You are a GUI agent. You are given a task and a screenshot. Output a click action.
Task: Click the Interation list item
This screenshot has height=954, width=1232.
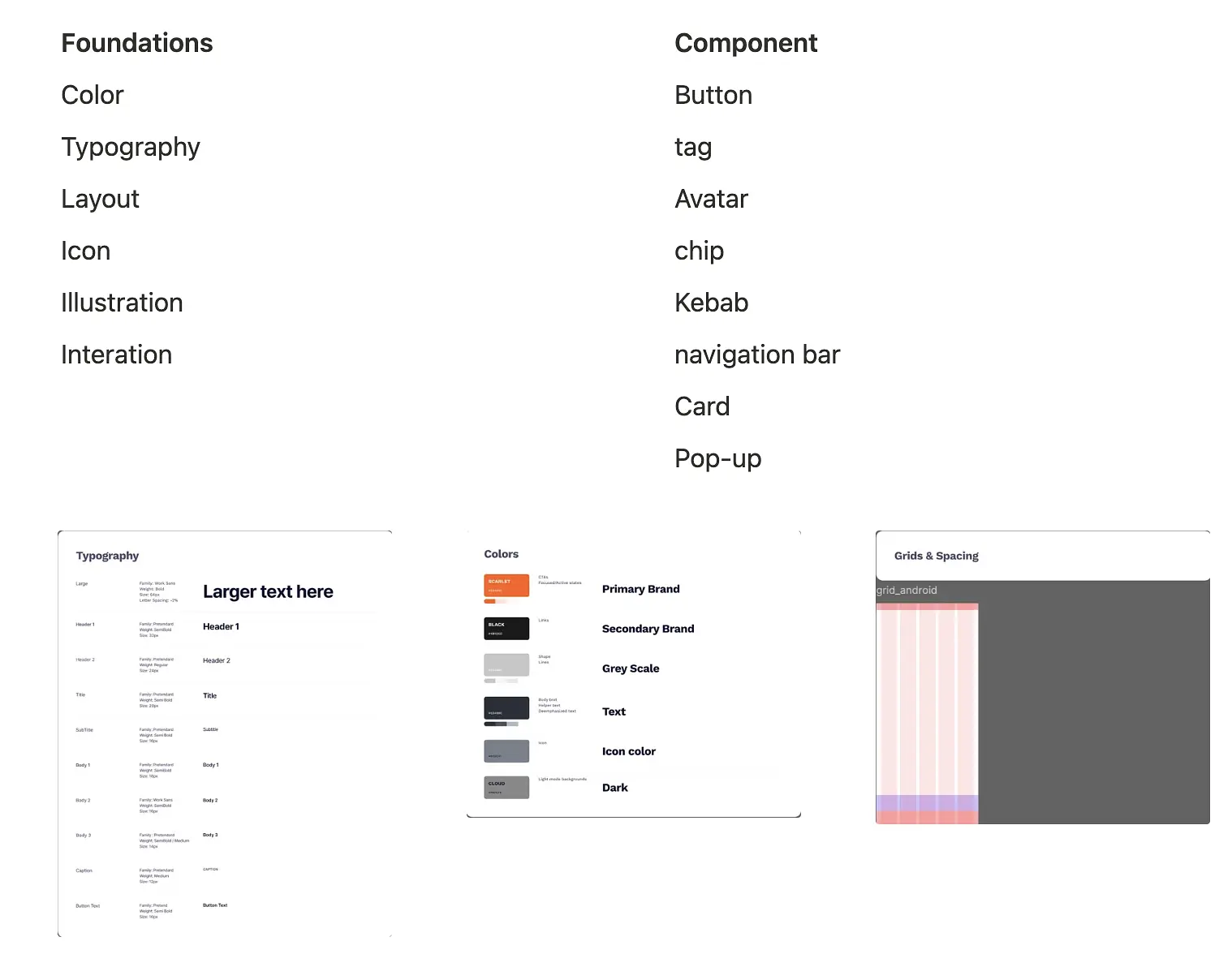[x=117, y=355]
